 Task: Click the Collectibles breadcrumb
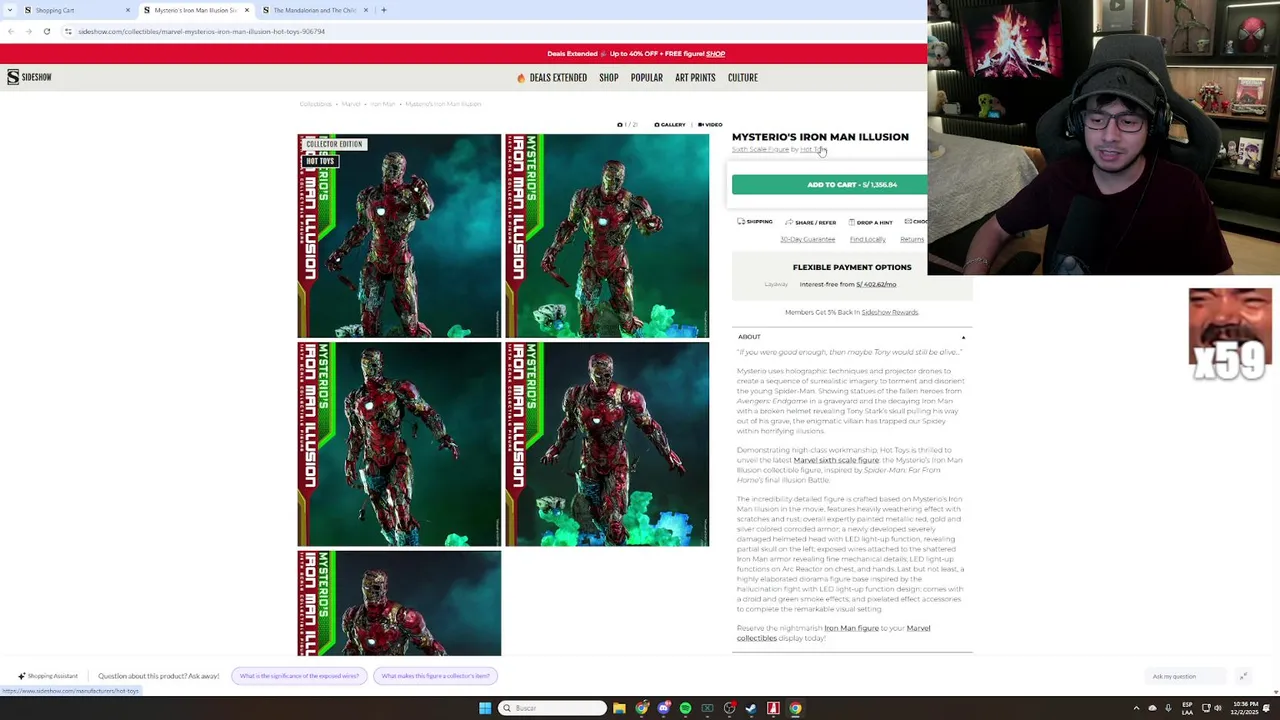pyautogui.click(x=315, y=104)
